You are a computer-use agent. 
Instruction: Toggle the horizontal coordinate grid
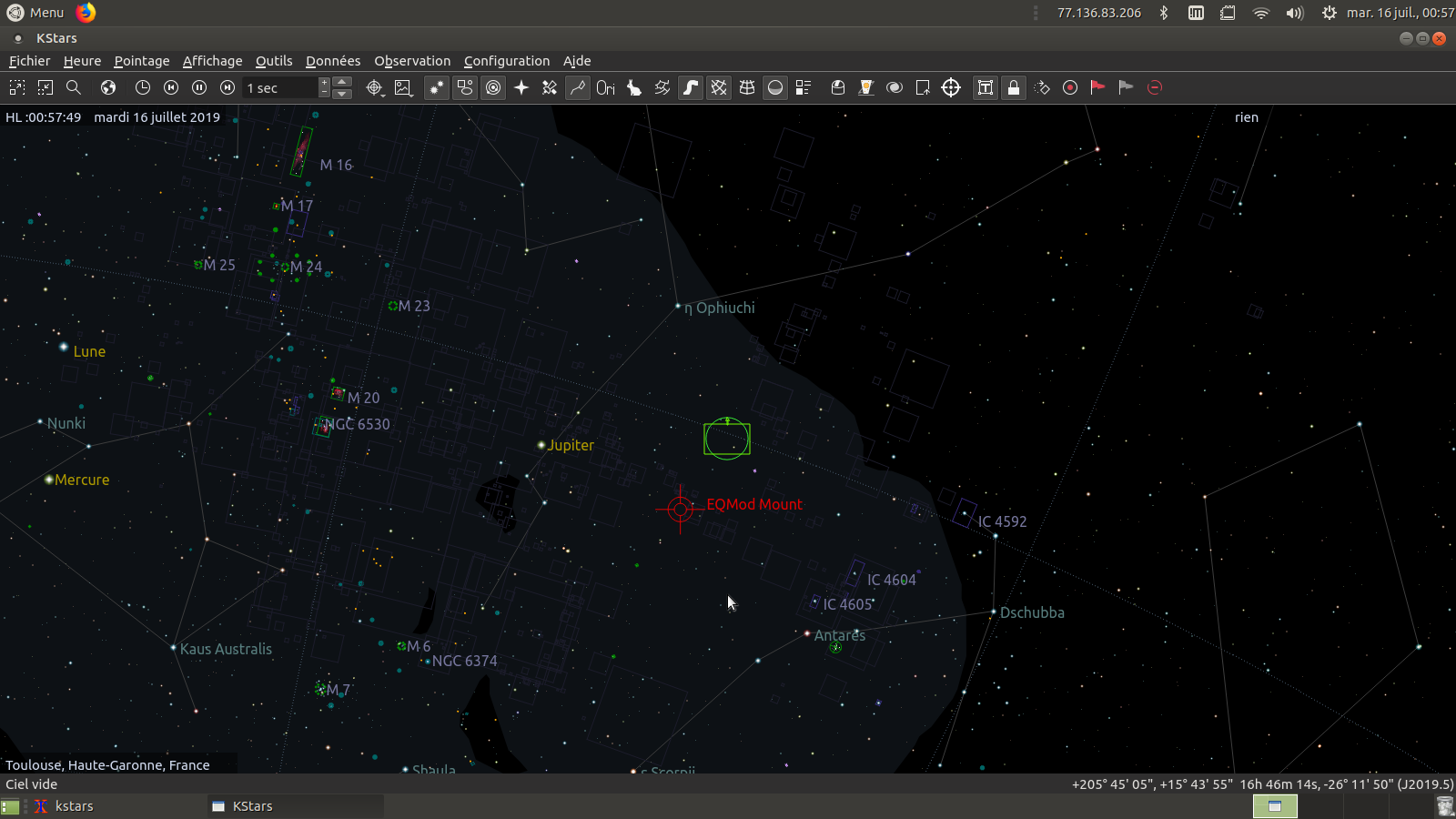pos(747,87)
